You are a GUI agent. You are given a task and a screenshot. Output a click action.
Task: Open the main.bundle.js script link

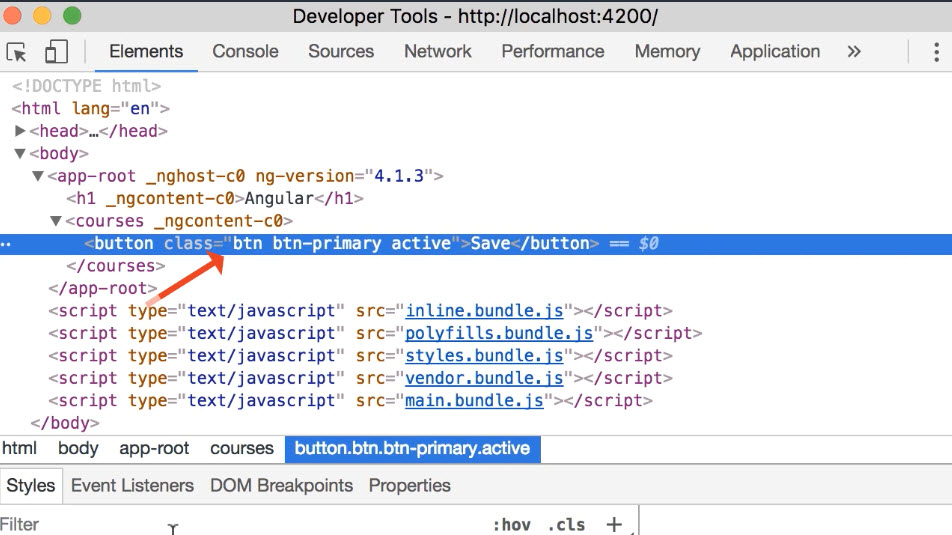tap(474, 401)
